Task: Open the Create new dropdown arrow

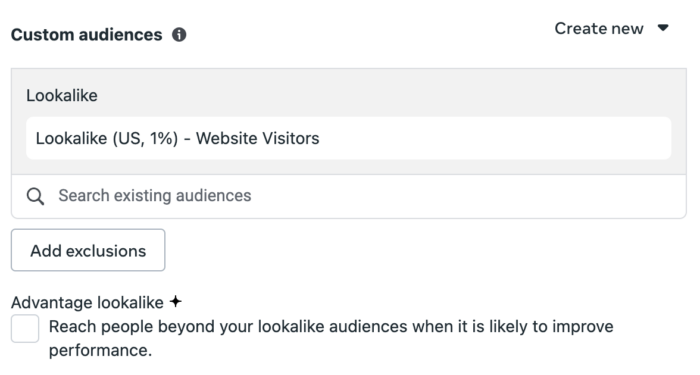Action: click(663, 28)
